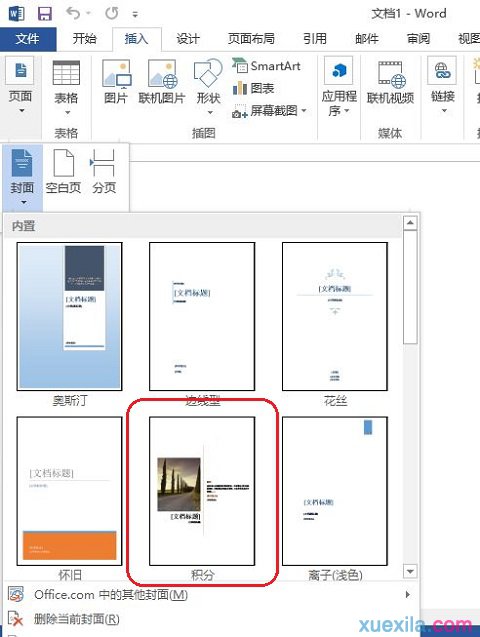Viewport: 480px width, 637px height.
Task: Insert a 图片 from file
Action: [116, 82]
